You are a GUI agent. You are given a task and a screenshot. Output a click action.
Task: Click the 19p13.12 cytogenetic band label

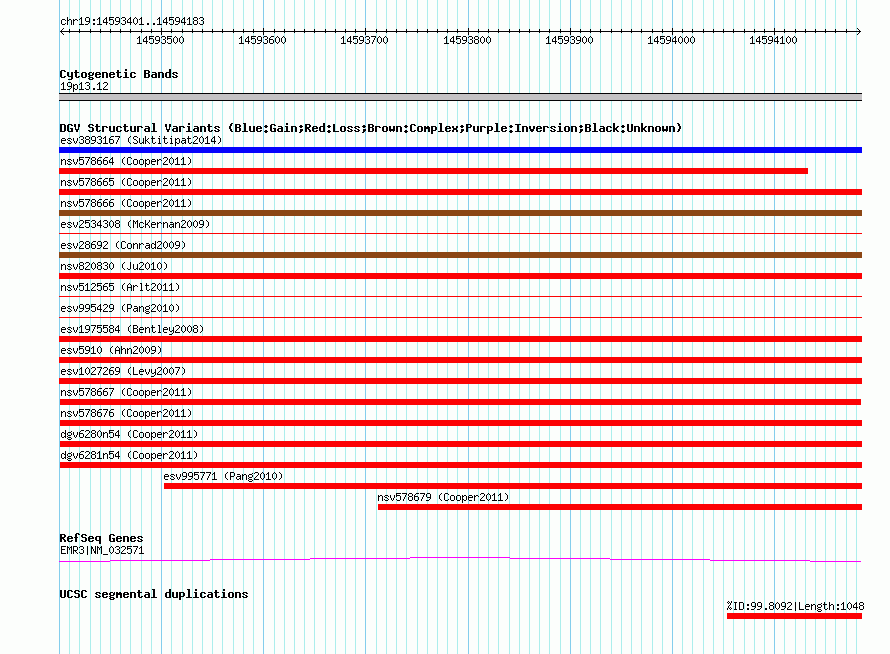84,86
